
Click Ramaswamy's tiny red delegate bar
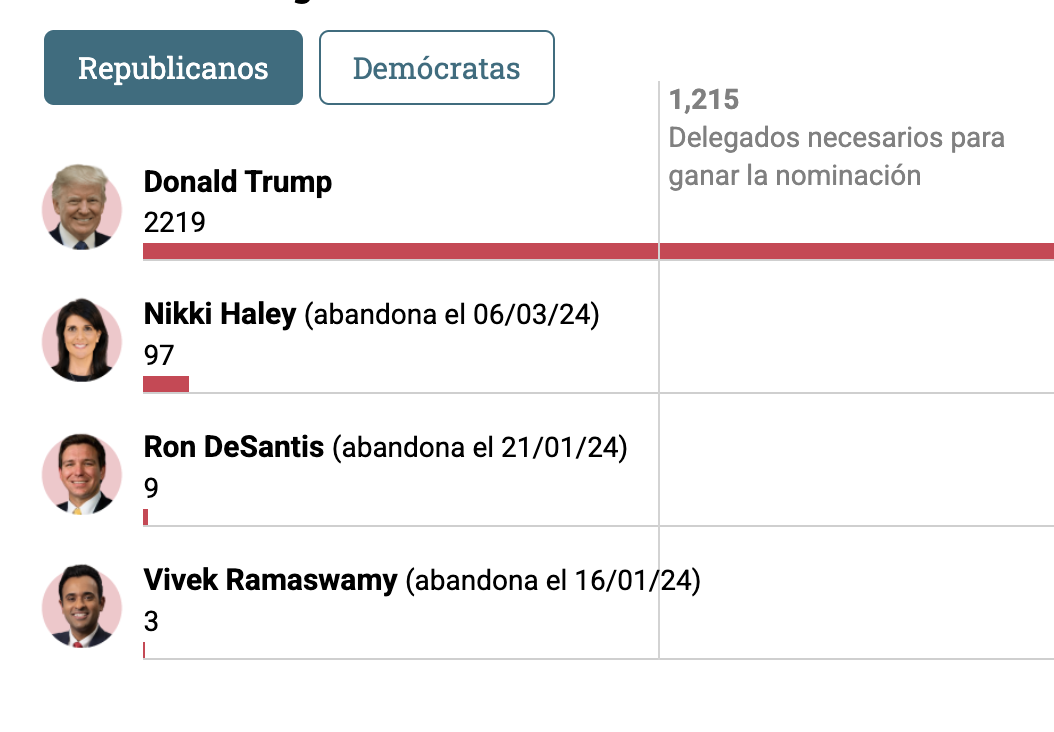(144, 650)
